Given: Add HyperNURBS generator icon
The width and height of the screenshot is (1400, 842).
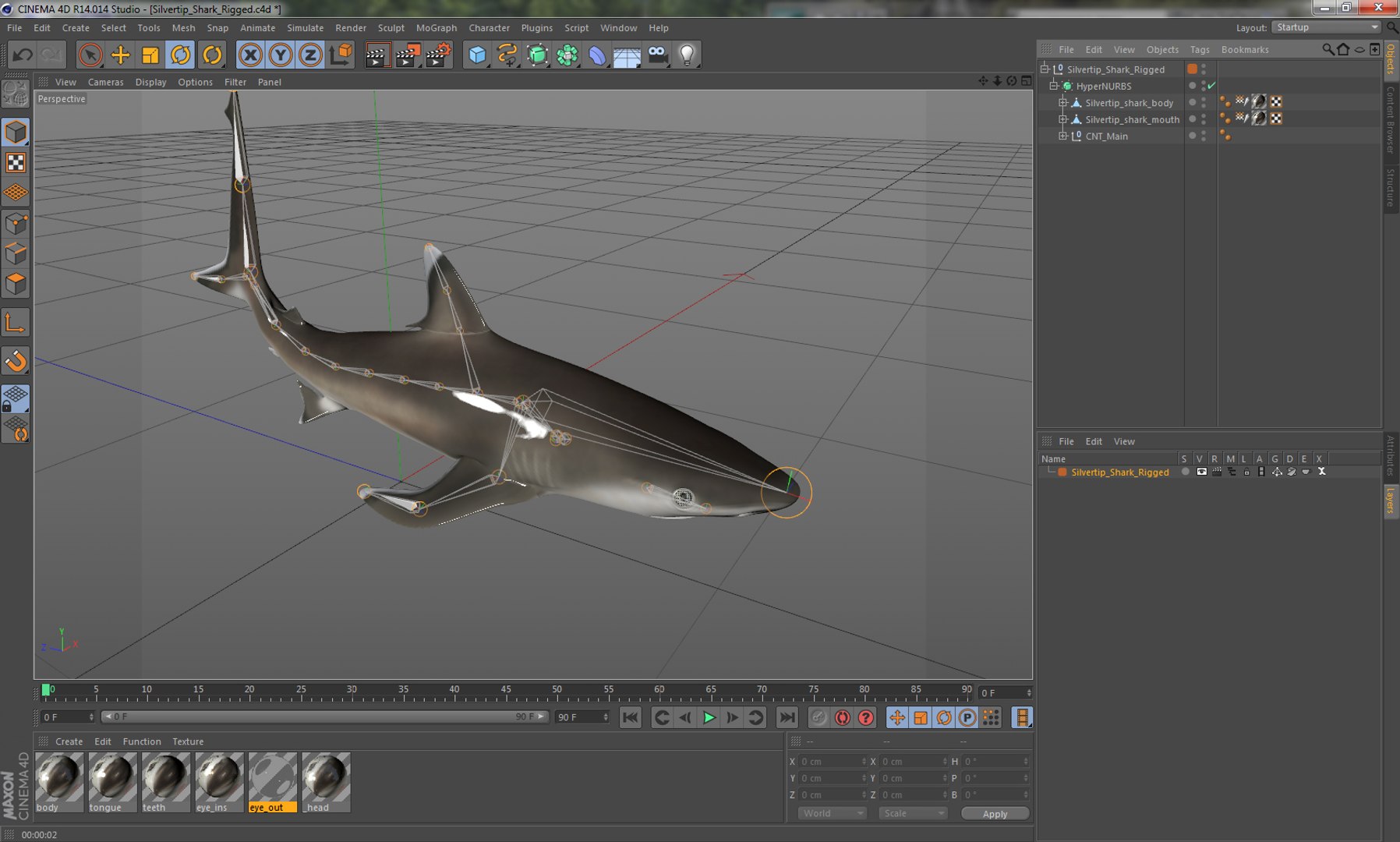Looking at the screenshot, I should pyautogui.click(x=537, y=55).
